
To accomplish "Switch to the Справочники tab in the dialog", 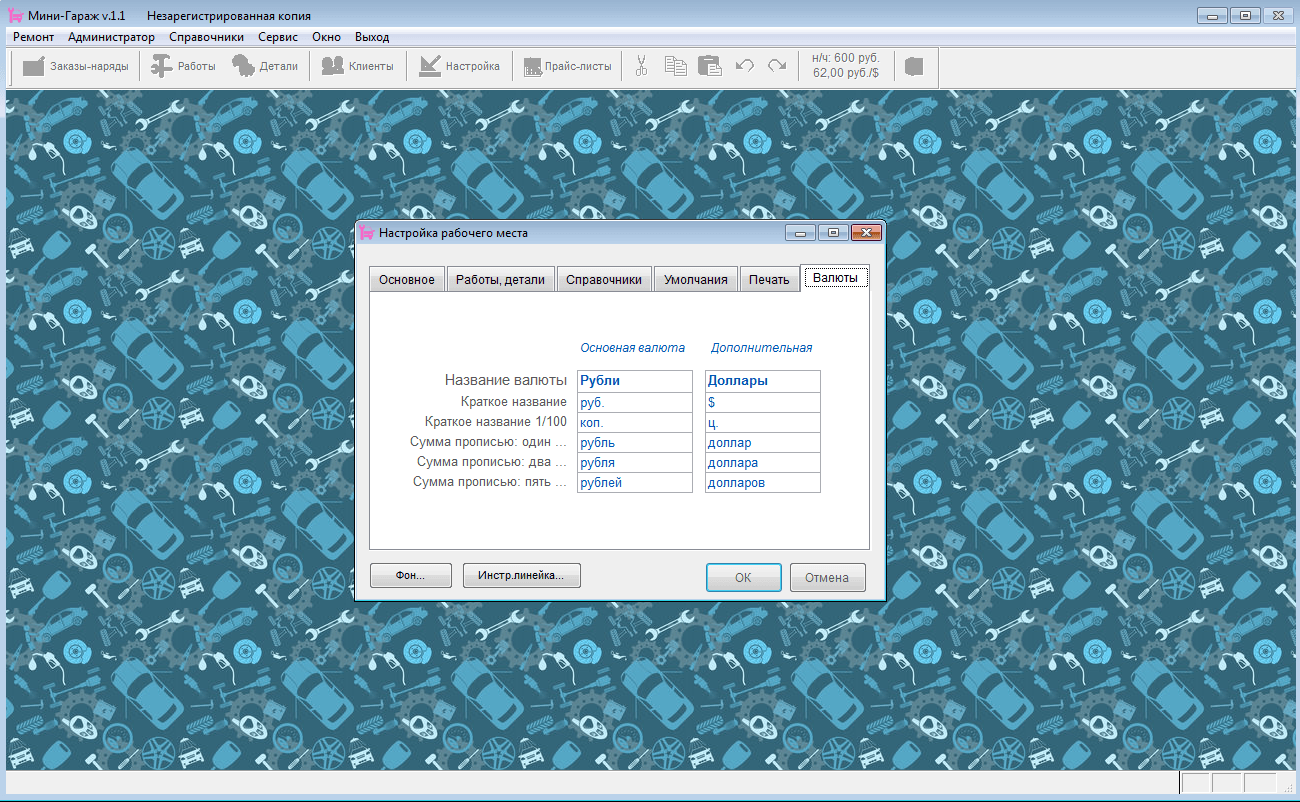I will [604, 279].
